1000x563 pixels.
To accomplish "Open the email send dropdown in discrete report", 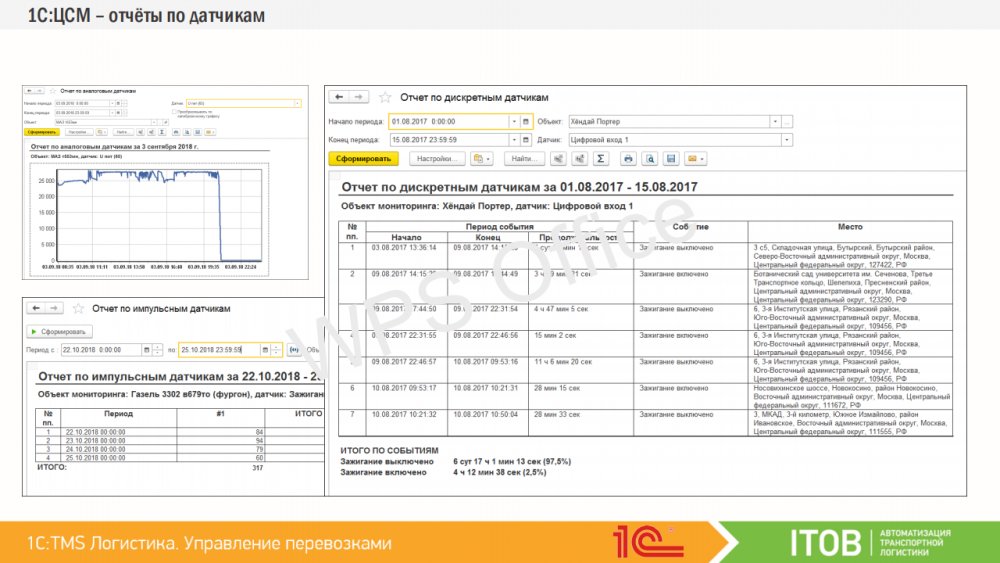I will tap(696, 159).
